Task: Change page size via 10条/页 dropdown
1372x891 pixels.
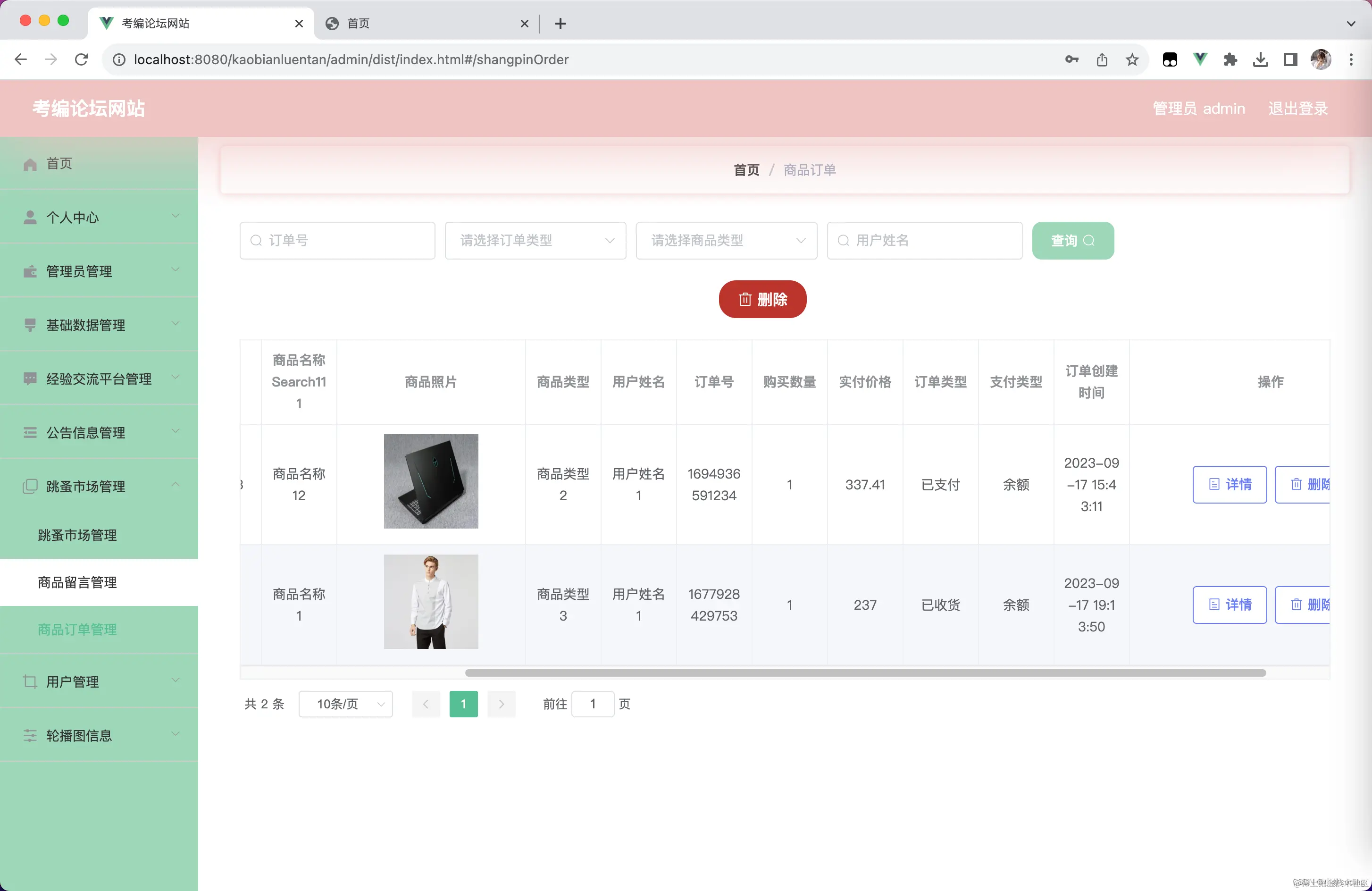Action: click(x=345, y=704)
